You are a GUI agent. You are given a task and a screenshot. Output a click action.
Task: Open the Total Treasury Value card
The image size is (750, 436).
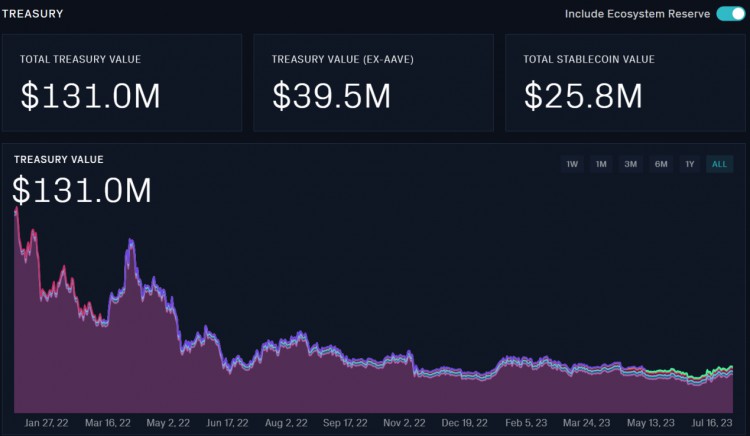coord(122,82)
